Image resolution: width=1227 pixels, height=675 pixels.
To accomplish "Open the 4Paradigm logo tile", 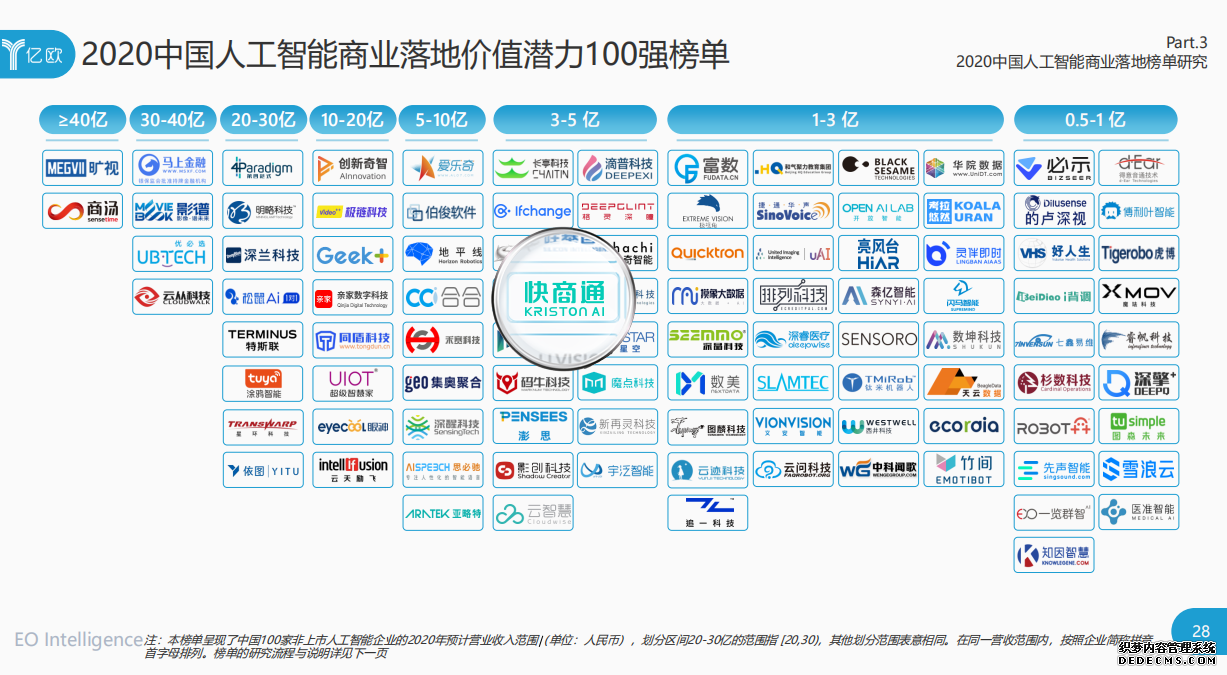I will click(263, 168).
